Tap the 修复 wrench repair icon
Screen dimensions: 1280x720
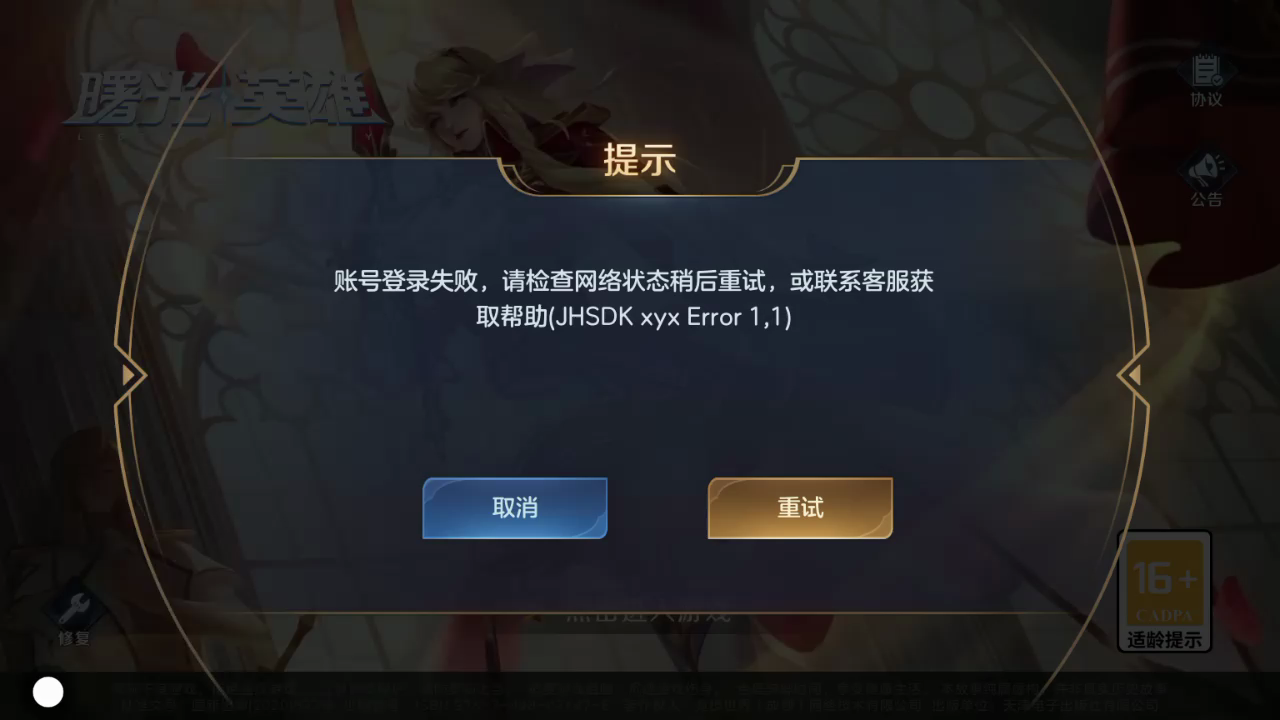point(74,606)
